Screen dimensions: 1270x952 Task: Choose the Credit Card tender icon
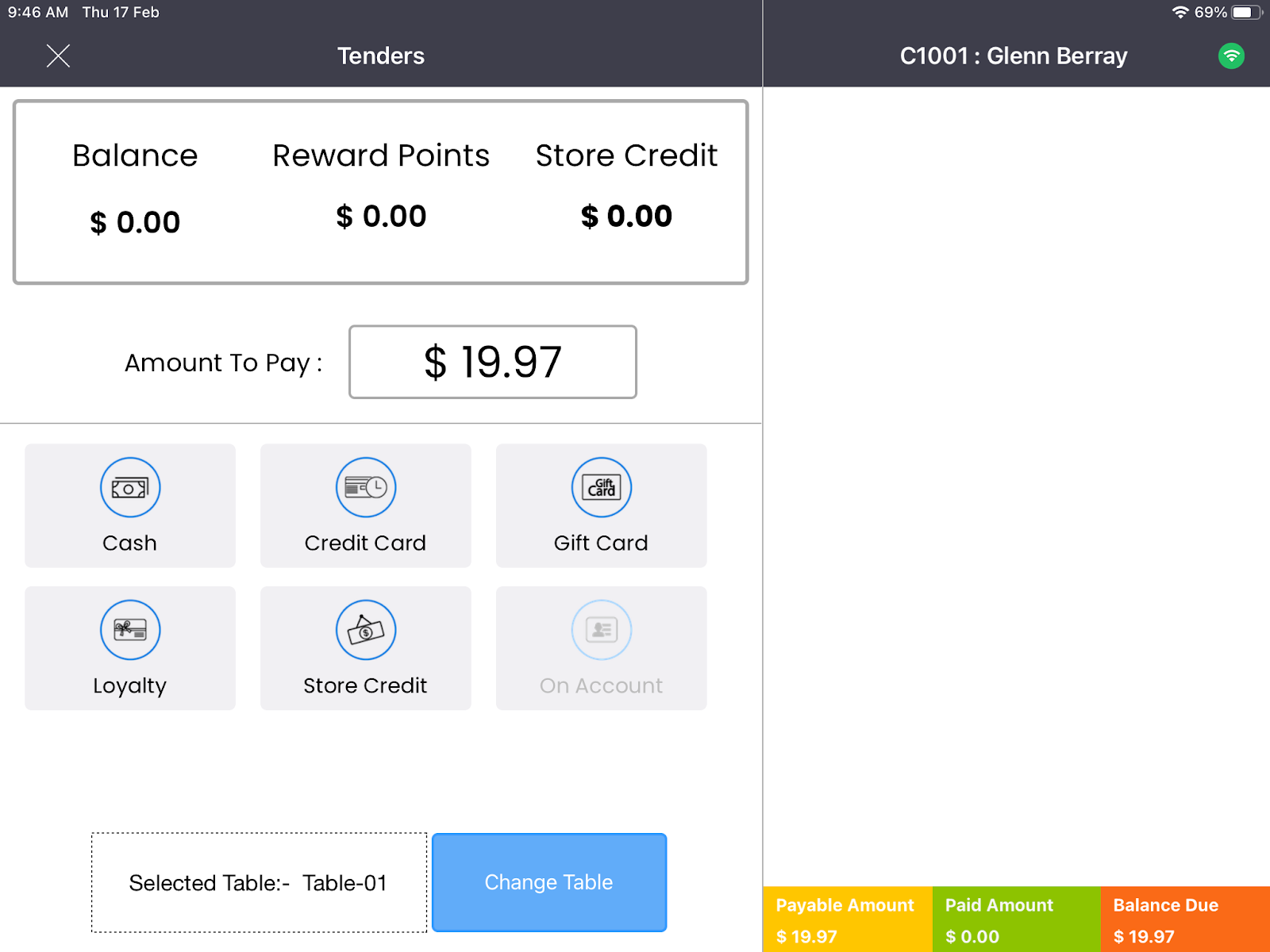[x=366, y=488]
